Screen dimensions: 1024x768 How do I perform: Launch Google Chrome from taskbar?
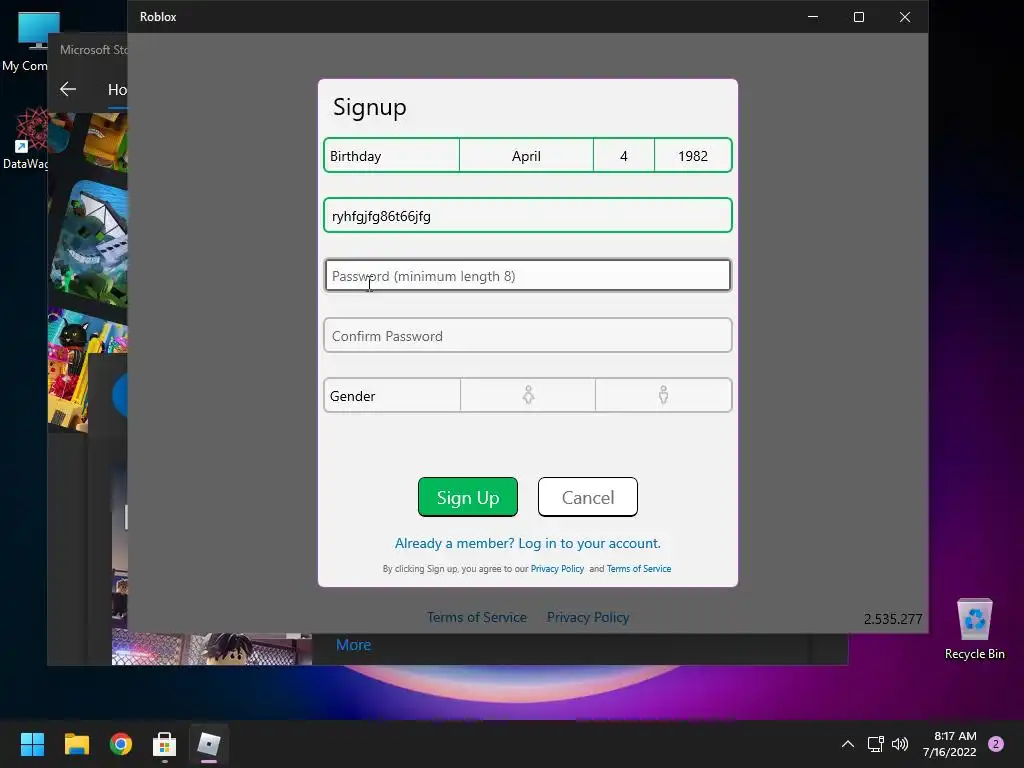point(121,744)
